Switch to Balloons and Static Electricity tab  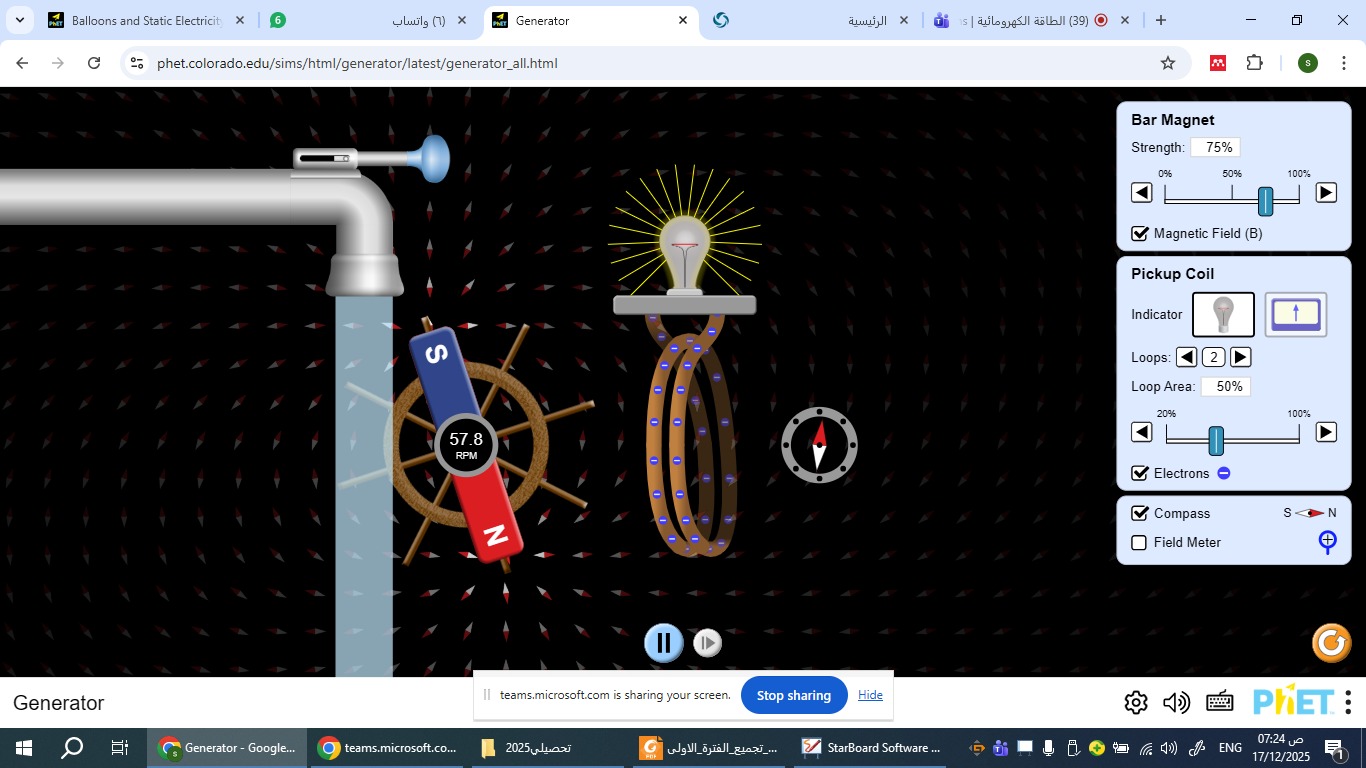click(x=145, y=20)
